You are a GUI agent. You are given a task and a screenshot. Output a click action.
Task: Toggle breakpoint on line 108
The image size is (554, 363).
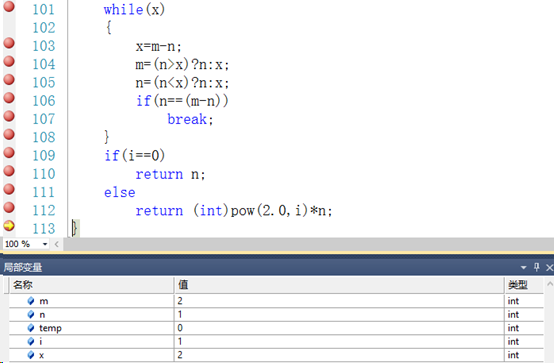click(9, 135)
